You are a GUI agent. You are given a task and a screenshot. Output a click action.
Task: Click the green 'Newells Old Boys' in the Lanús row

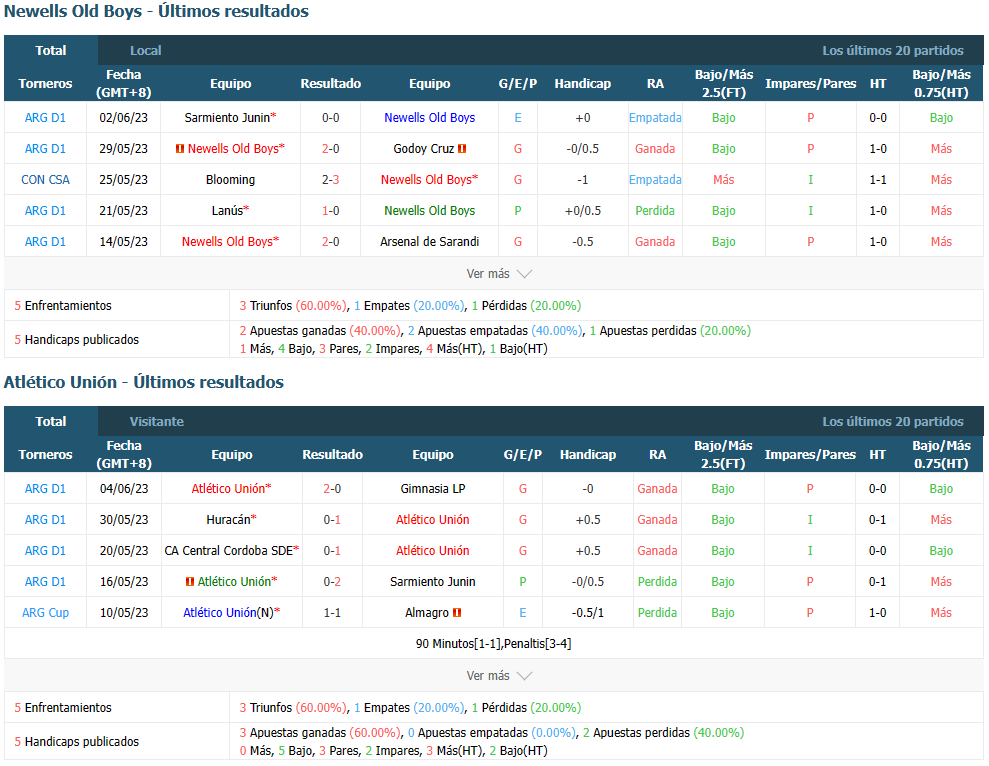tap(430, 211)
